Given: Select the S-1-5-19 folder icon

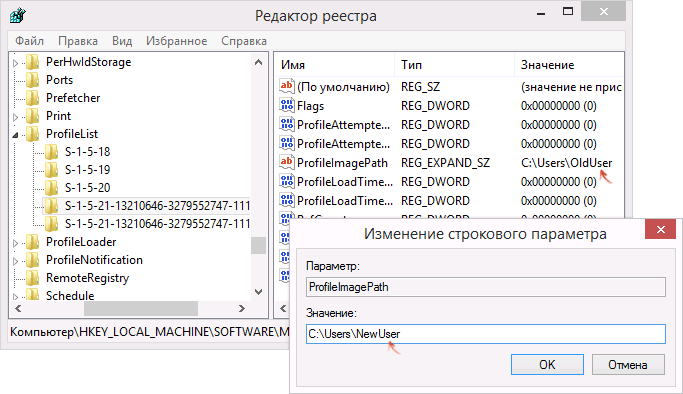Looking at the screenshot, I should [x=51, y=170].
